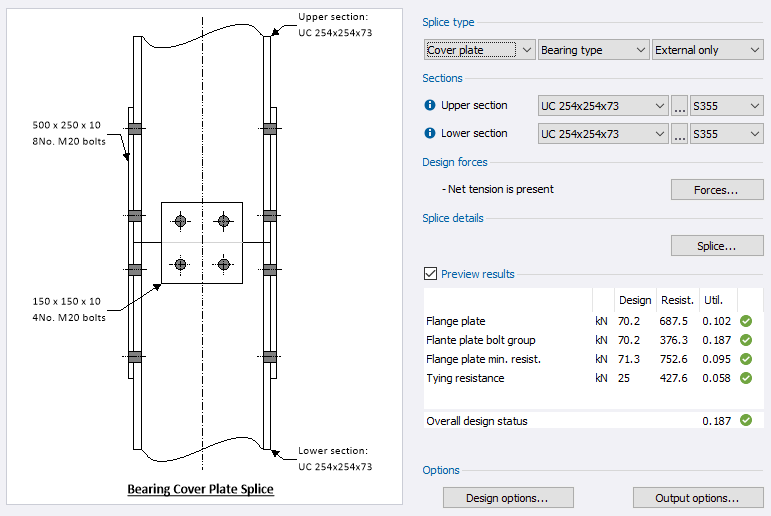Click the Upper section browse (...) button
The image size is (771, 516).
tap(680, 106)
